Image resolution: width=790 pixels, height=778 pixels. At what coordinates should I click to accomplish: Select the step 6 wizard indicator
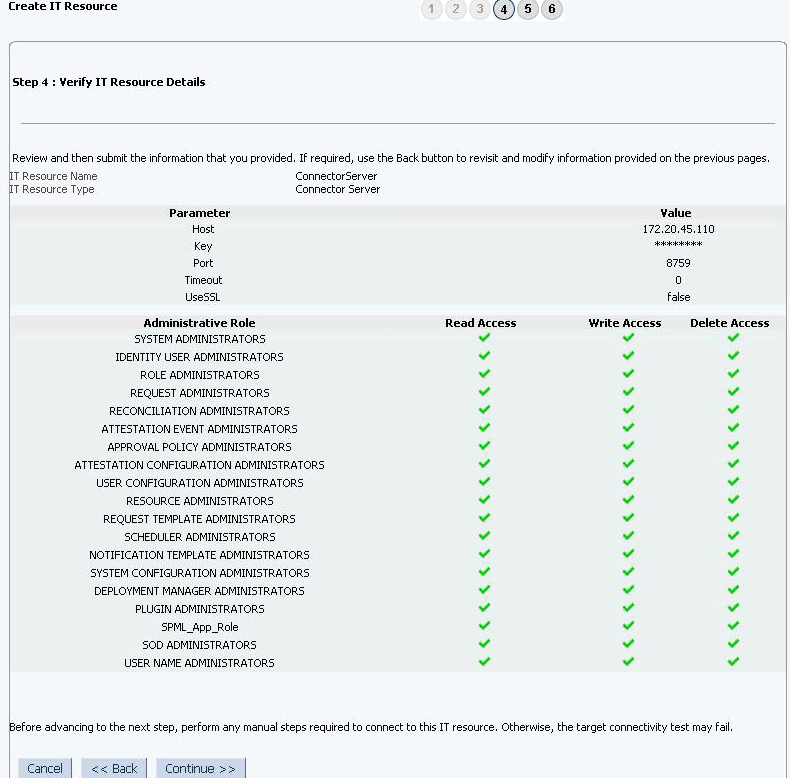coord(552,9)
